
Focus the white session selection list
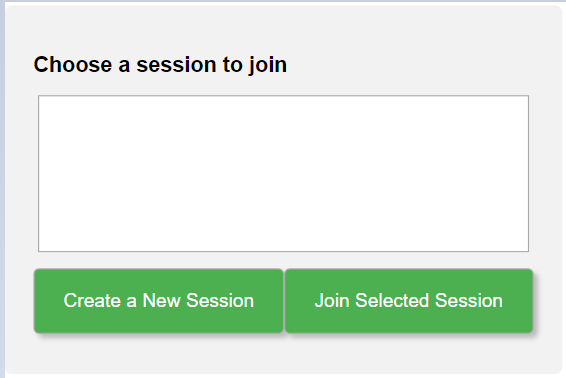283,173
